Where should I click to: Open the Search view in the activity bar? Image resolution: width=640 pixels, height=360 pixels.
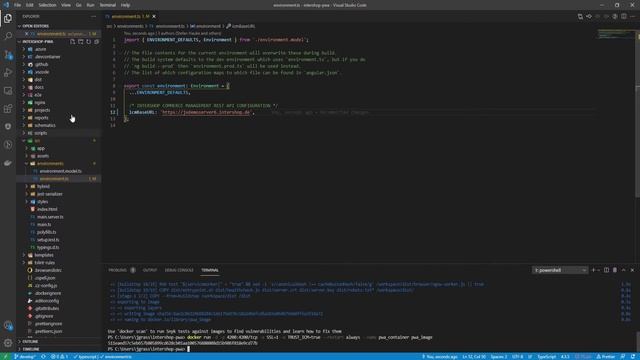point(8,36)
